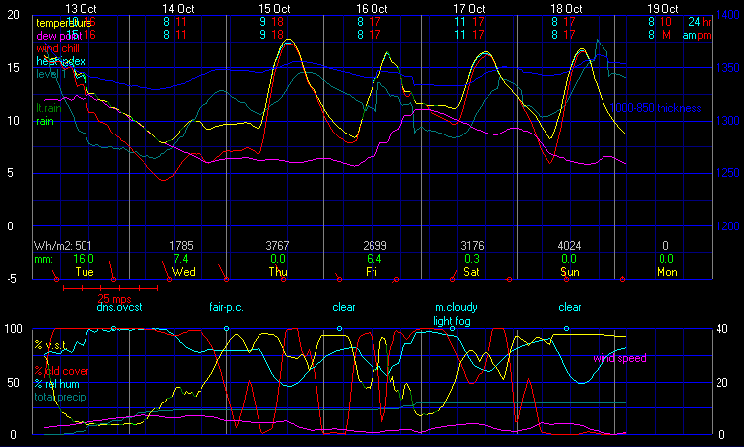Screen dimensions: 744x447
Task: Select the 17 Oct date heading
Action: 469,9
